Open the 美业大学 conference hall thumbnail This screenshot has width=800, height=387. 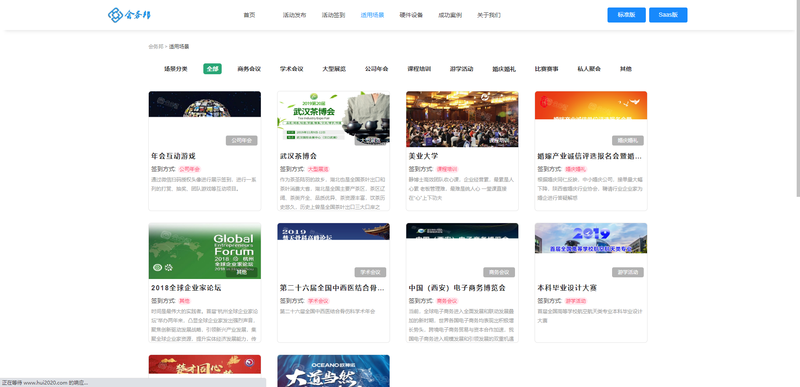[462, 119]
